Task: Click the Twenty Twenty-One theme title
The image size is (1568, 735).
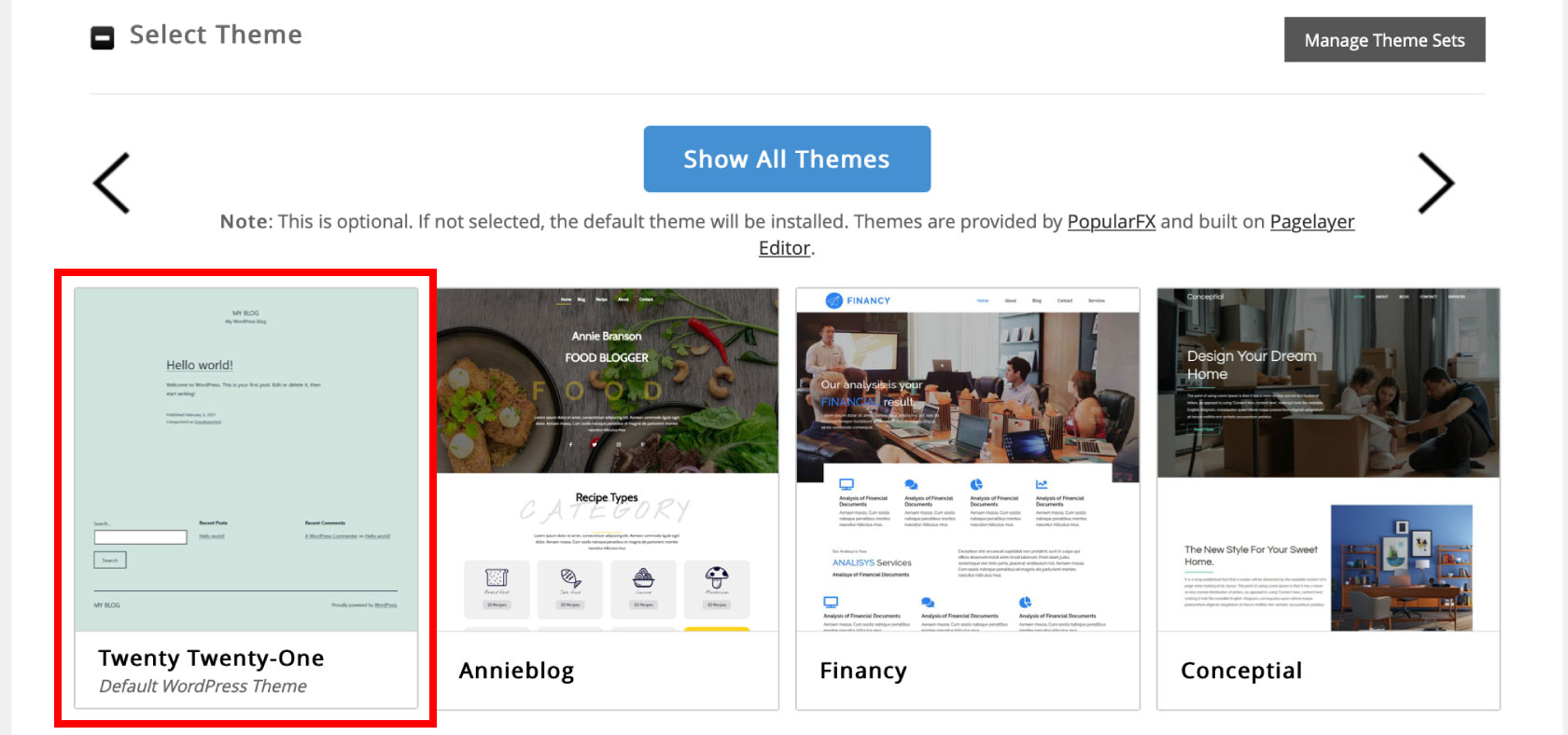Action: (x=211, y=658)
